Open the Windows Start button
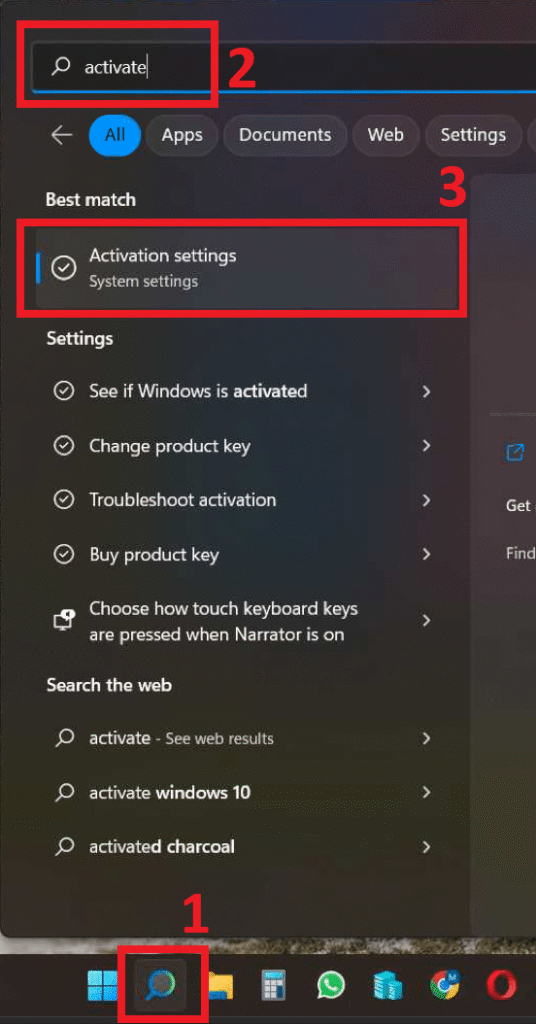 102,985
